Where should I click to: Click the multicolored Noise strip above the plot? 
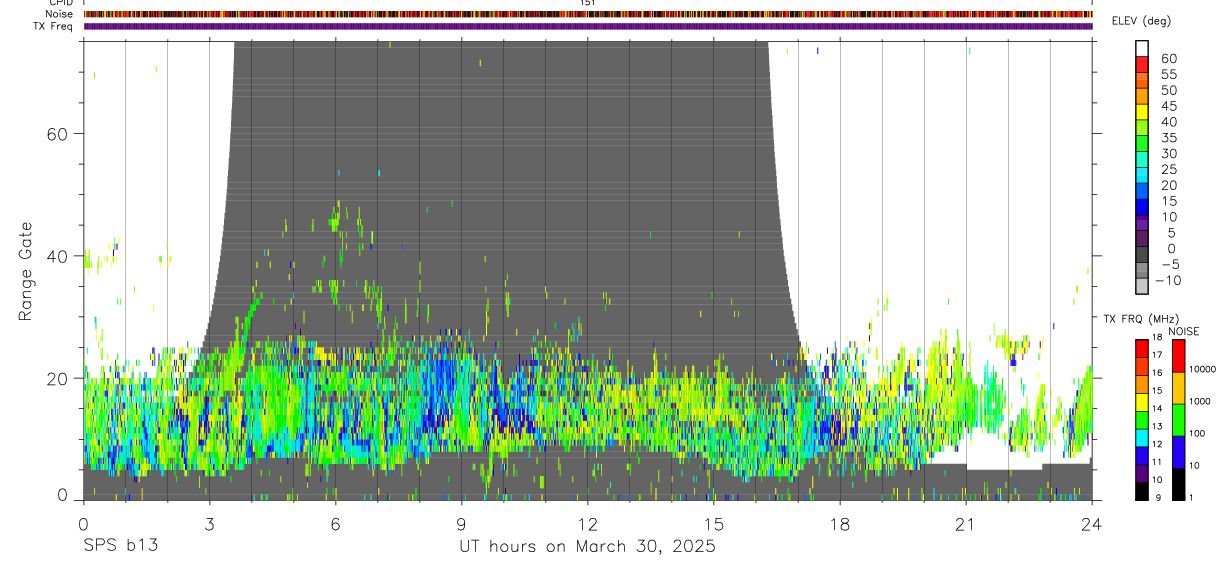click(588, 14)
